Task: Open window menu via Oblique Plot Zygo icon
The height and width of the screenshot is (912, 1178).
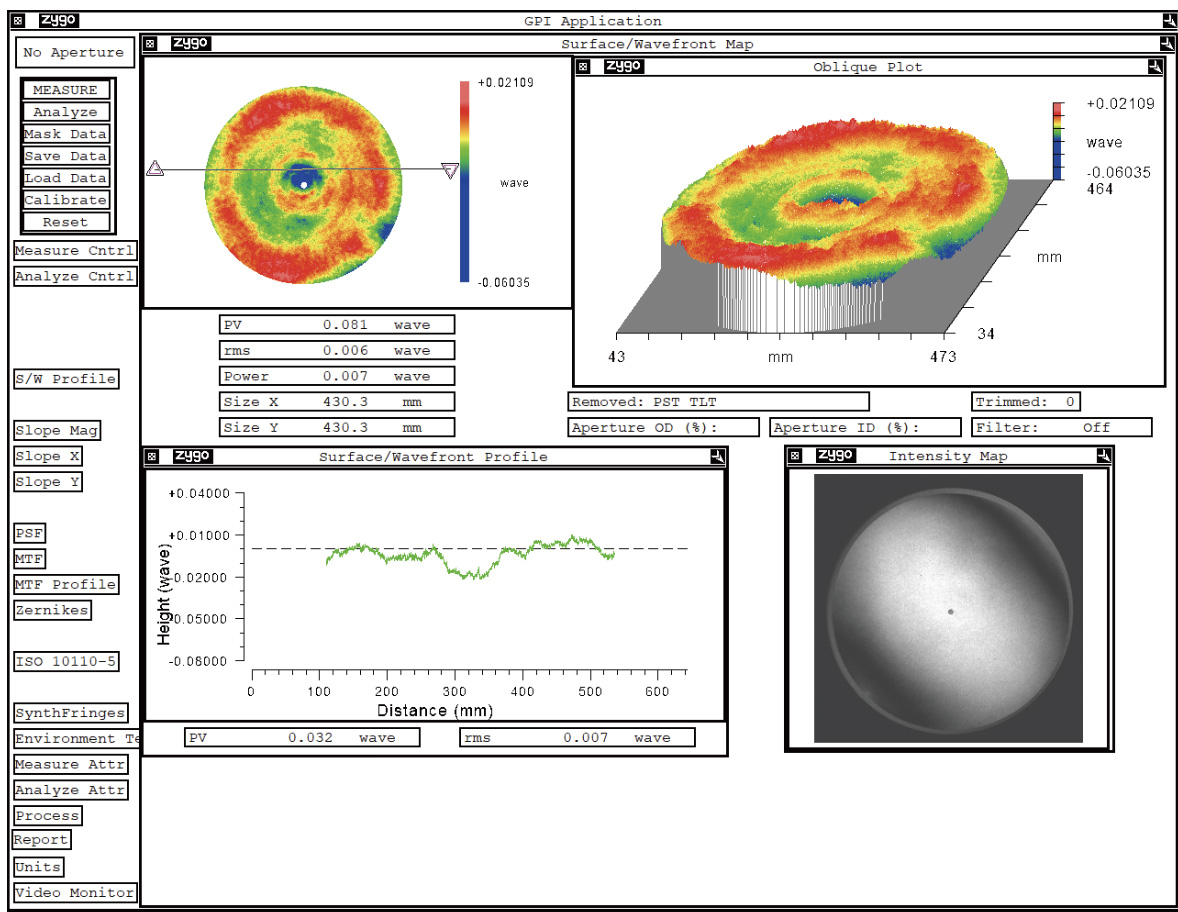Action: click(585, 67)
